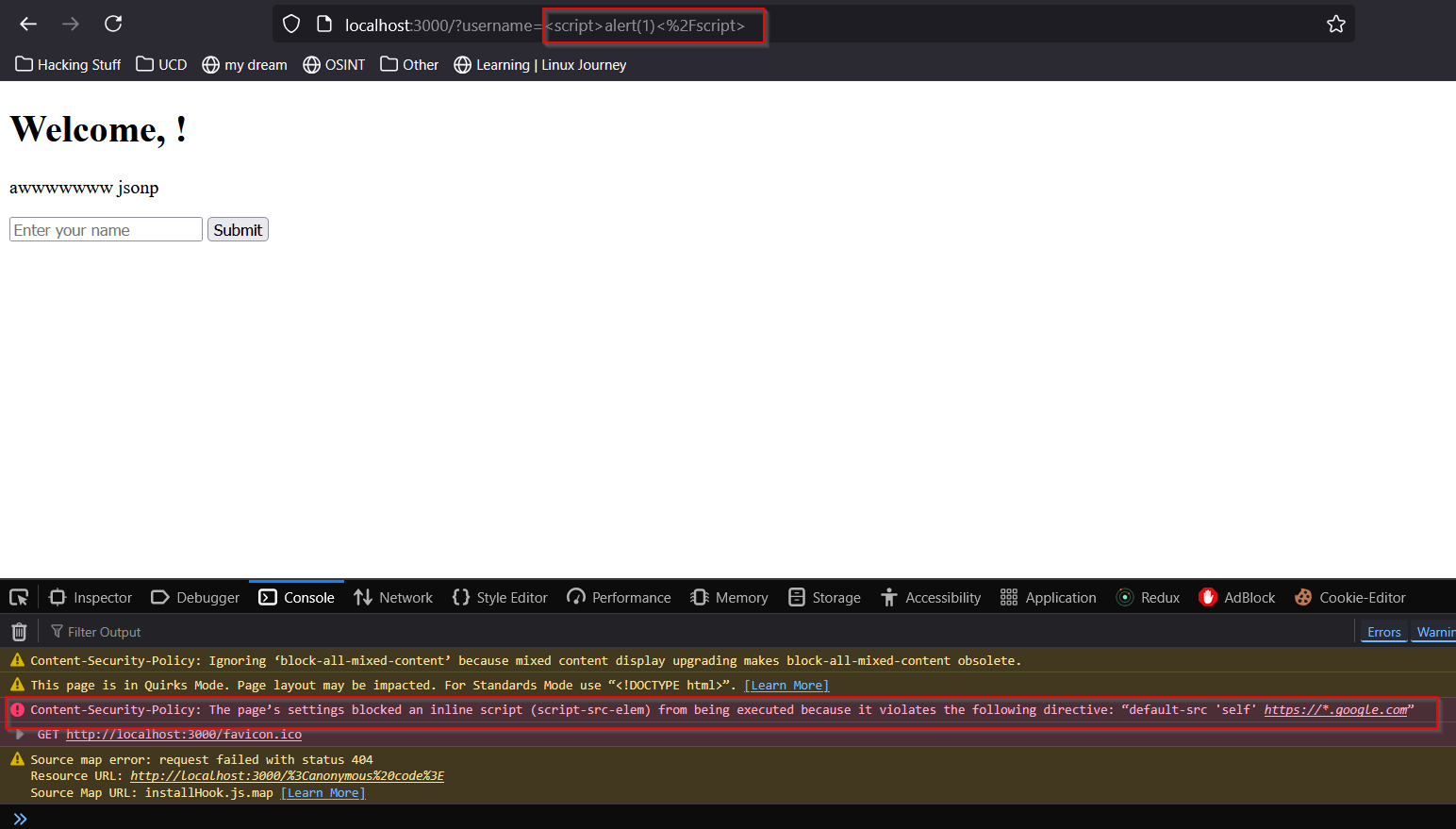The image size is (1456, 829).
Task: Click the browser forward arrow
Action: coord(71,24)
